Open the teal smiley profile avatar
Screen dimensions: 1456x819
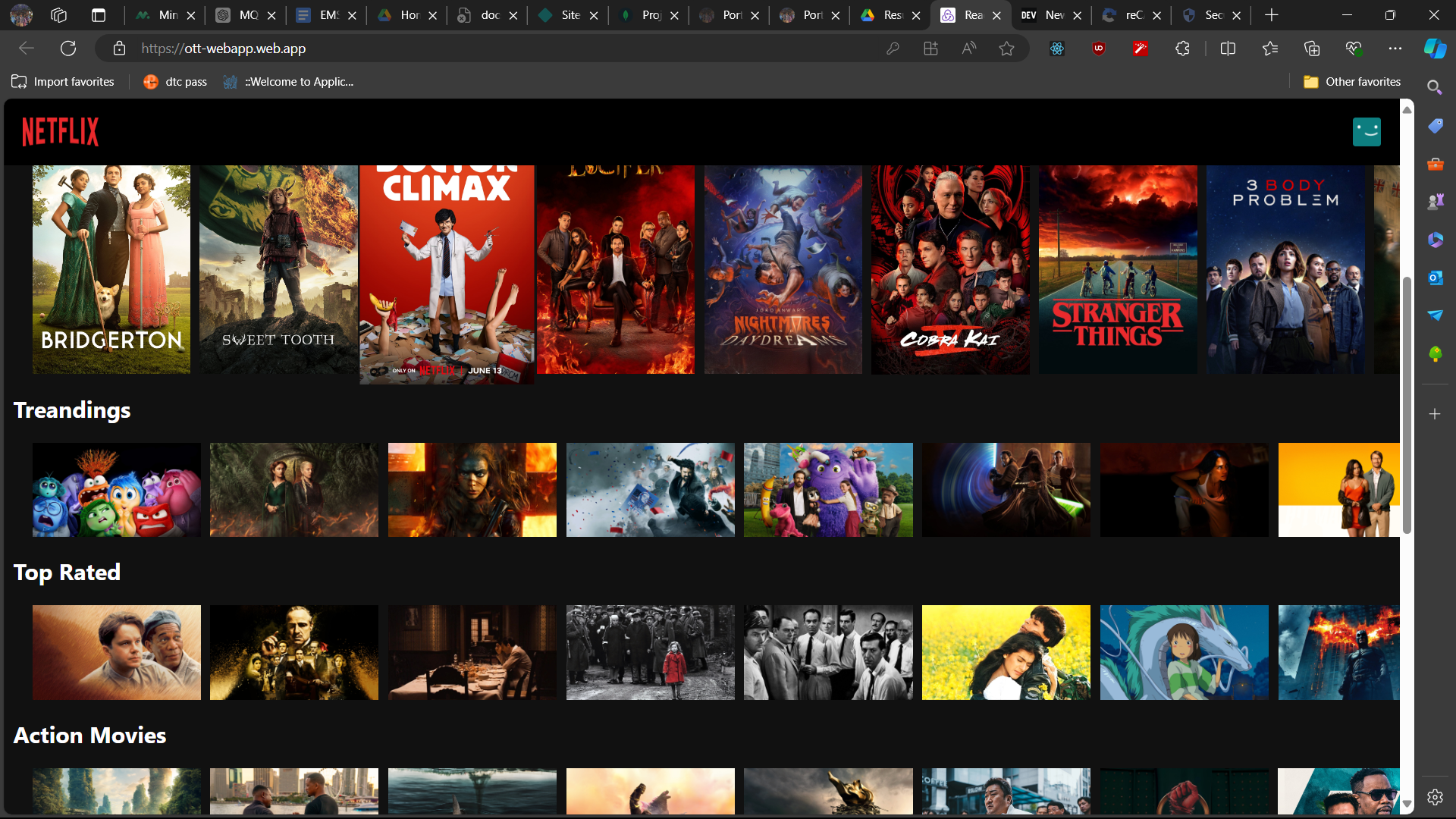coord(1367,132)
